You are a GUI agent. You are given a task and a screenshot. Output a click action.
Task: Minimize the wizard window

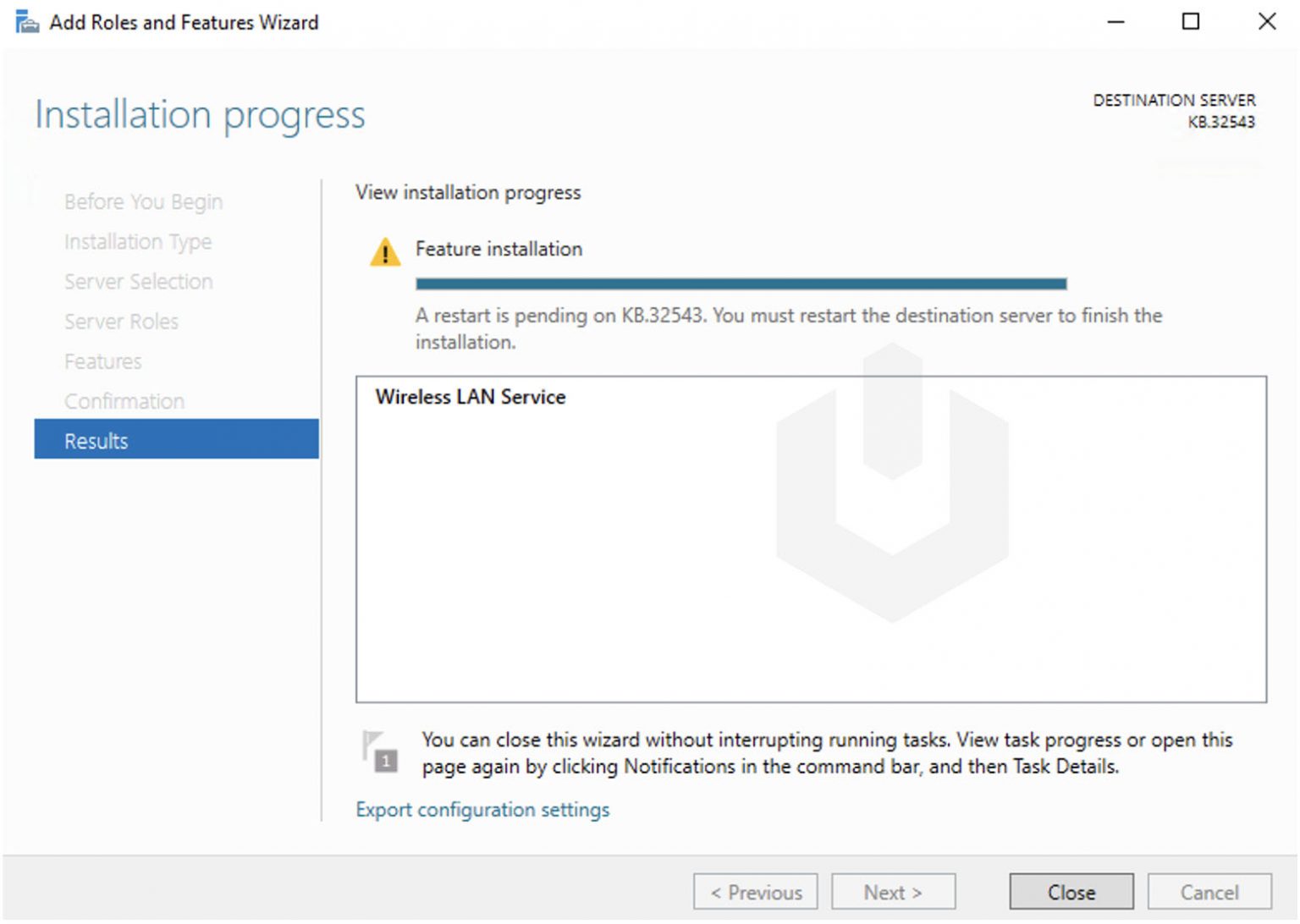1116,22
